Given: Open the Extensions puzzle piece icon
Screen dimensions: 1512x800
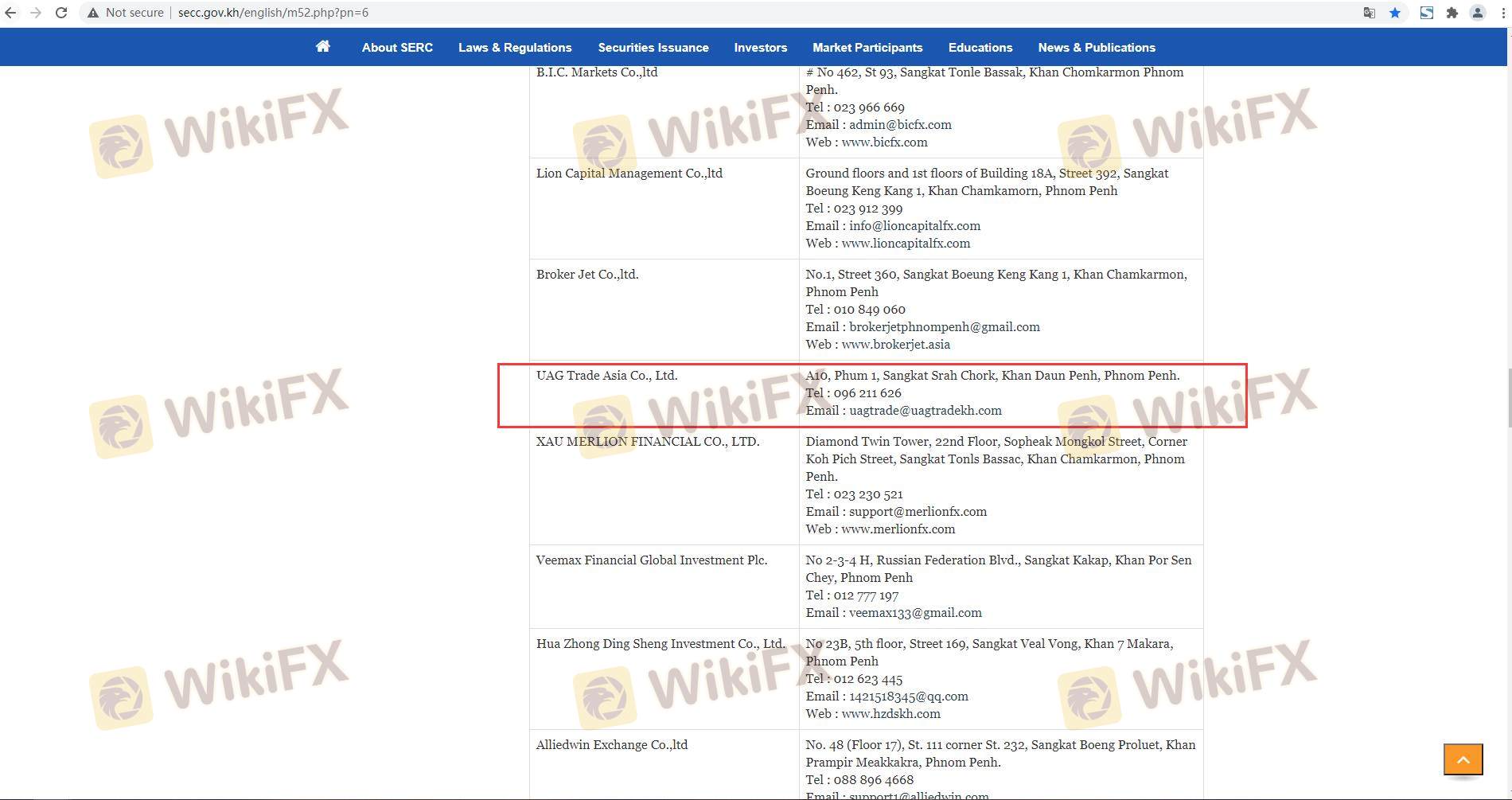Looking at the screenshot, I should tap(1452, 13).
